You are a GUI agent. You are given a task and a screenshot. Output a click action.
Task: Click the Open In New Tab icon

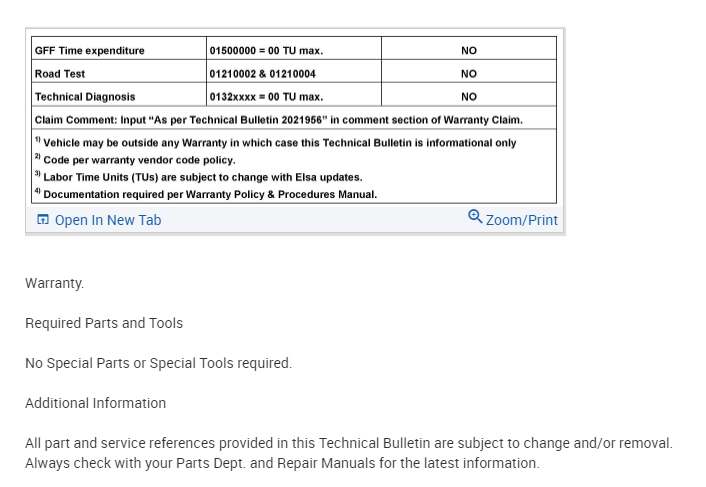[x=43, y=220]
